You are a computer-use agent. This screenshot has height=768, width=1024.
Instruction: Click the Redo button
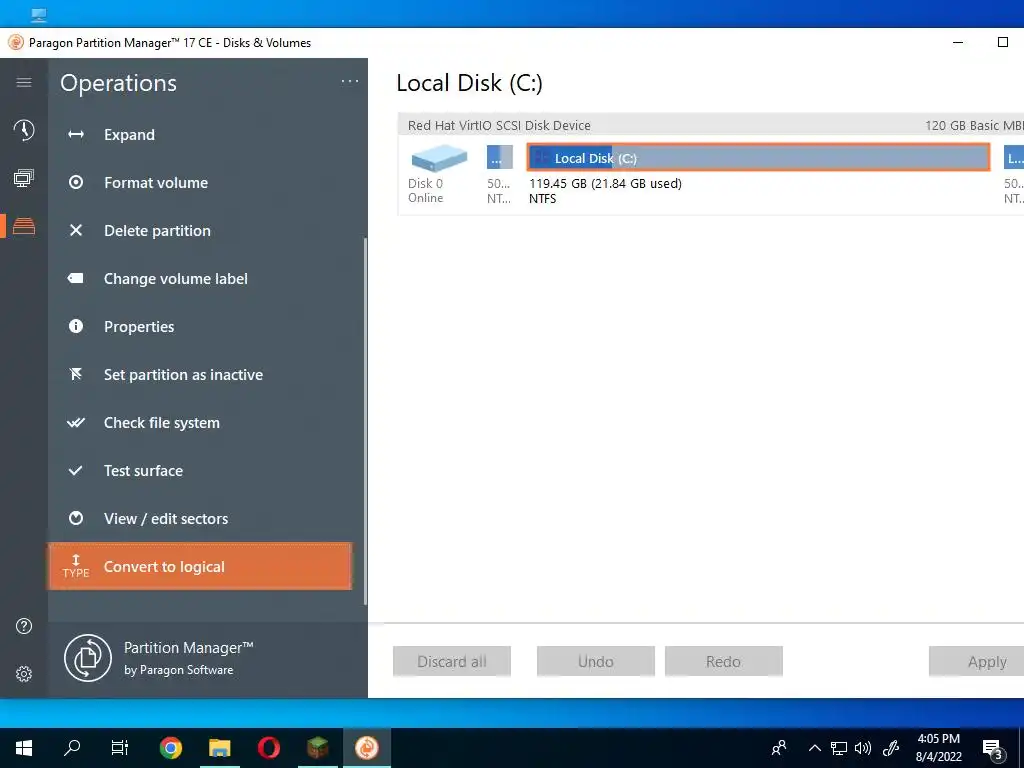(724, 662)
